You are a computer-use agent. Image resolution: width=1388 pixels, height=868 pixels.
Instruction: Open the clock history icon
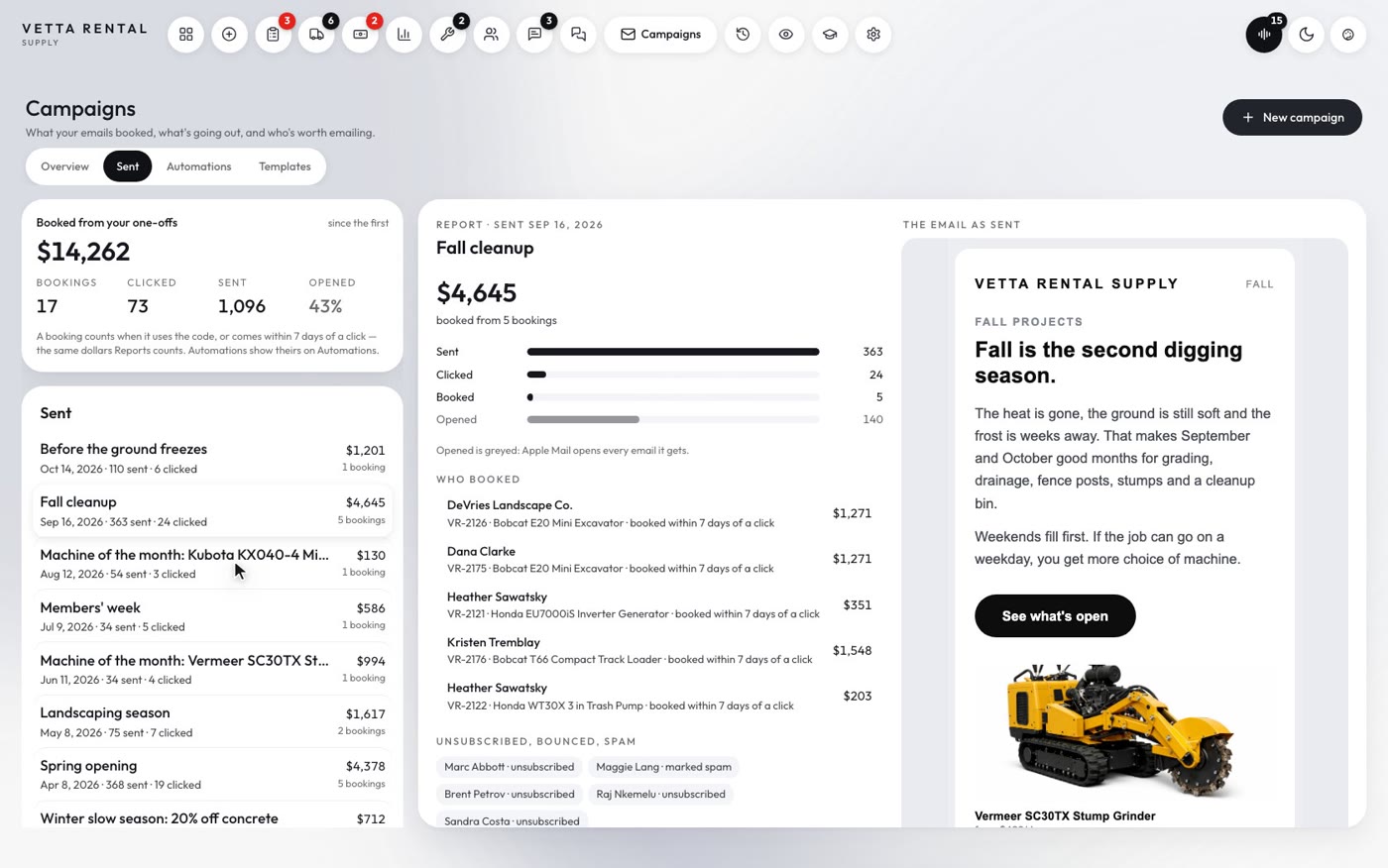pyautogui.click(x=743, y=35)
